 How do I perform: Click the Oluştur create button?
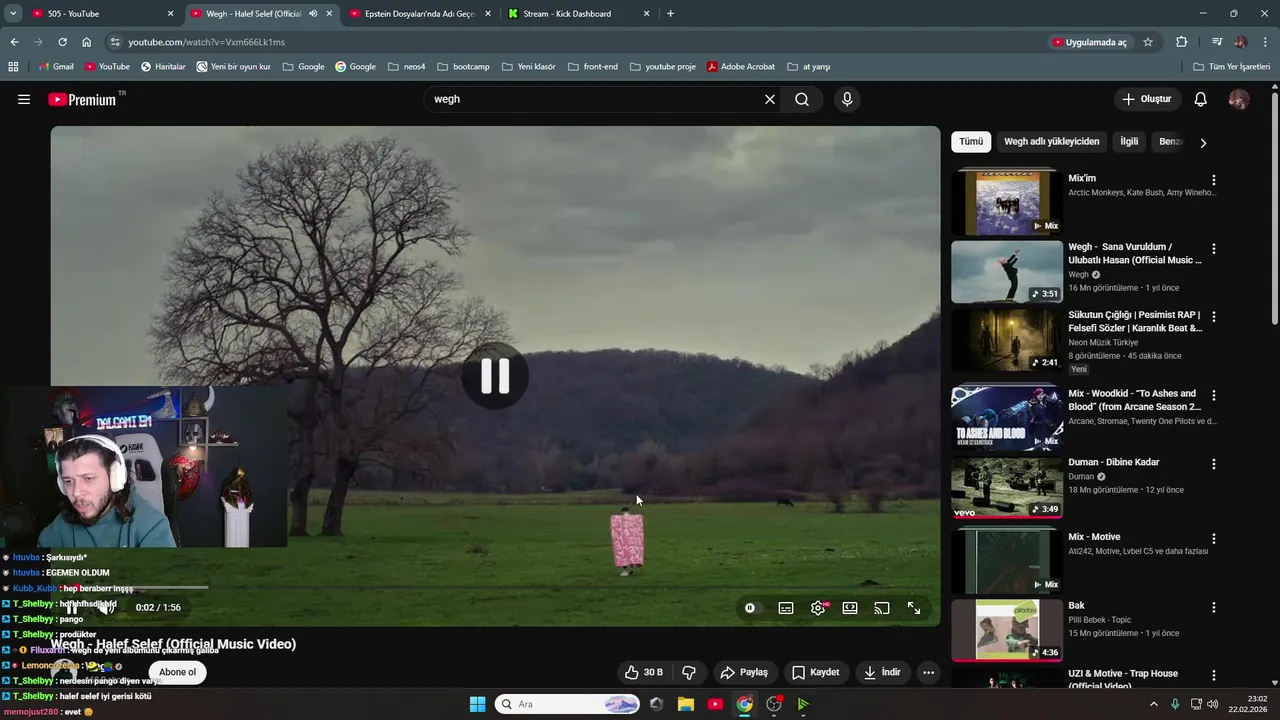click(1147, 99)
